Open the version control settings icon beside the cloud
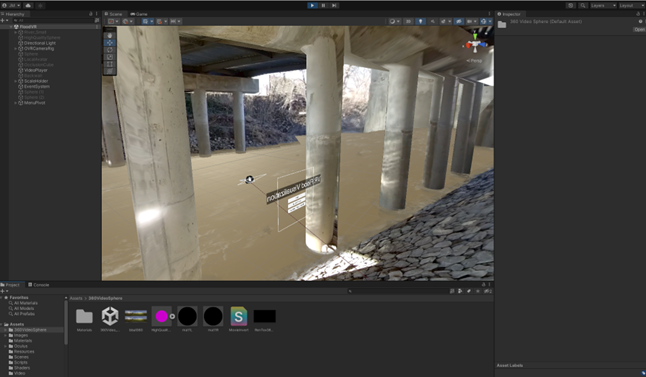 coord(40,5)
